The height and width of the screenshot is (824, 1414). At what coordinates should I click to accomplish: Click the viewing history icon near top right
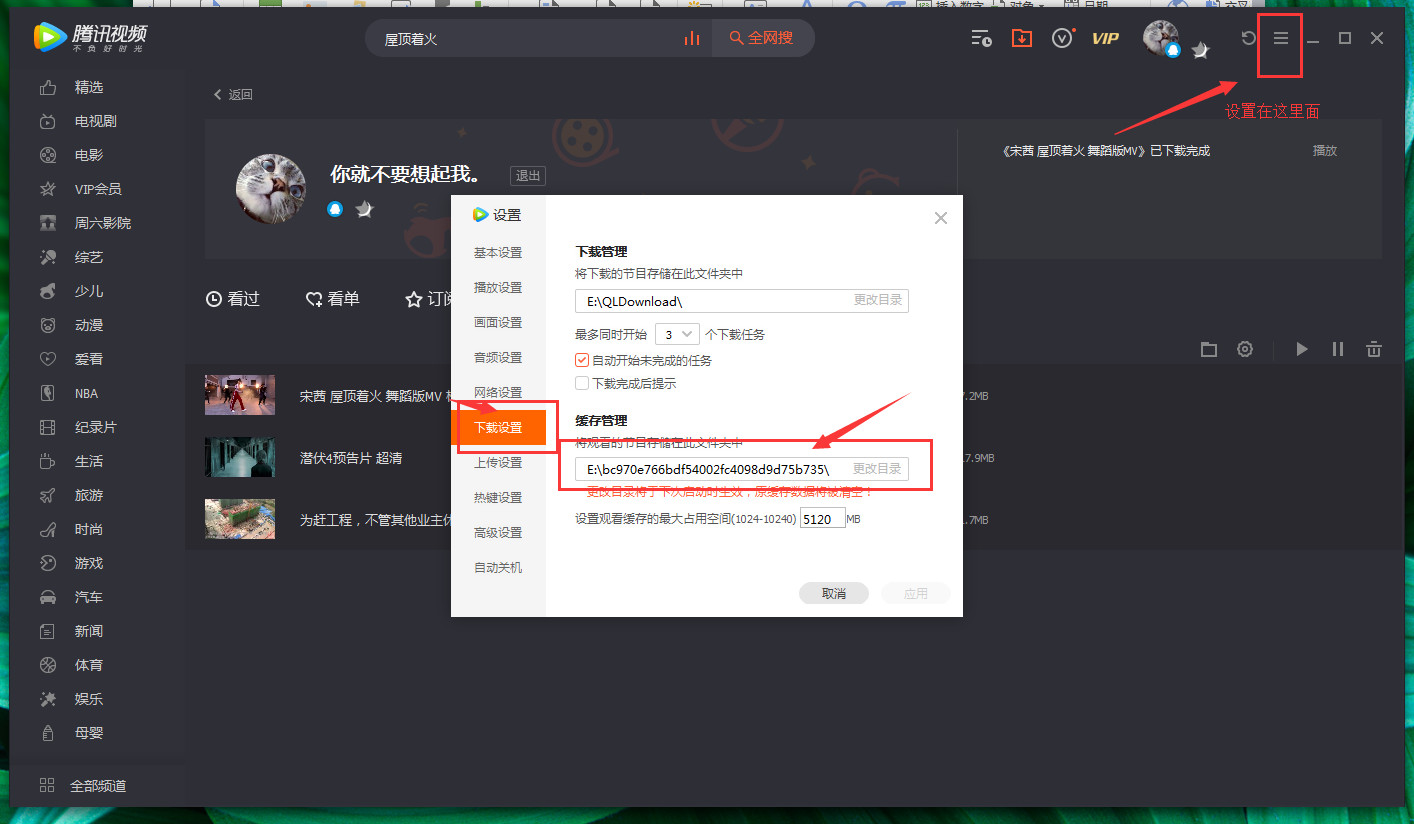981,37
